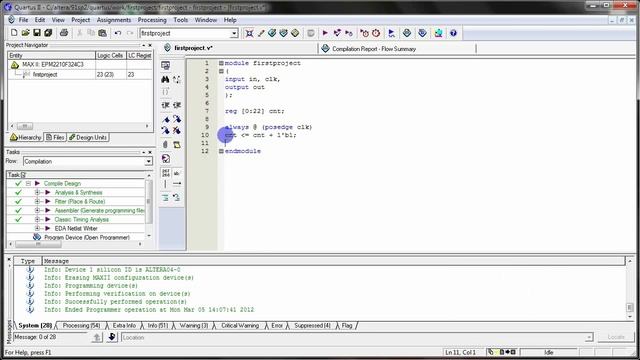
Task: Undo the last edit
Action: 118,33
